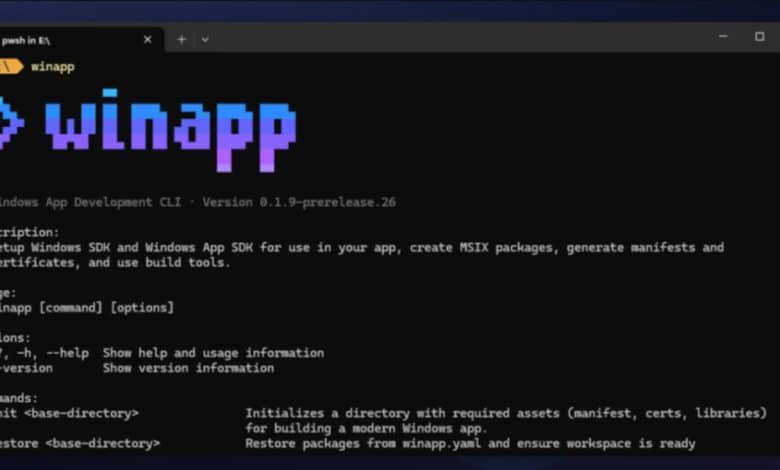
Task: Click the 'init <base-directory>' command entry
Action: 68,413
